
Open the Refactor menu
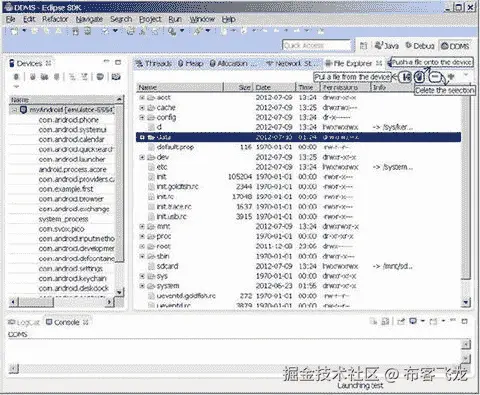click(x=55, y=19)
